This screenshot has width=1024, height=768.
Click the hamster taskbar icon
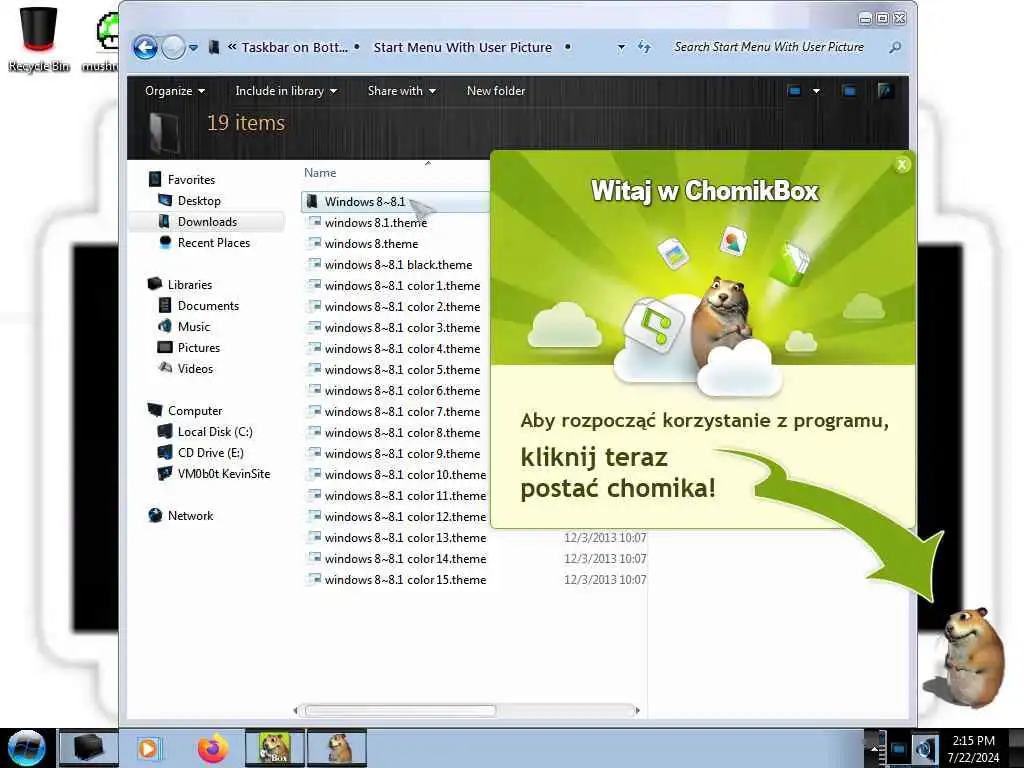pyautogui.click(x=338, y=748)
